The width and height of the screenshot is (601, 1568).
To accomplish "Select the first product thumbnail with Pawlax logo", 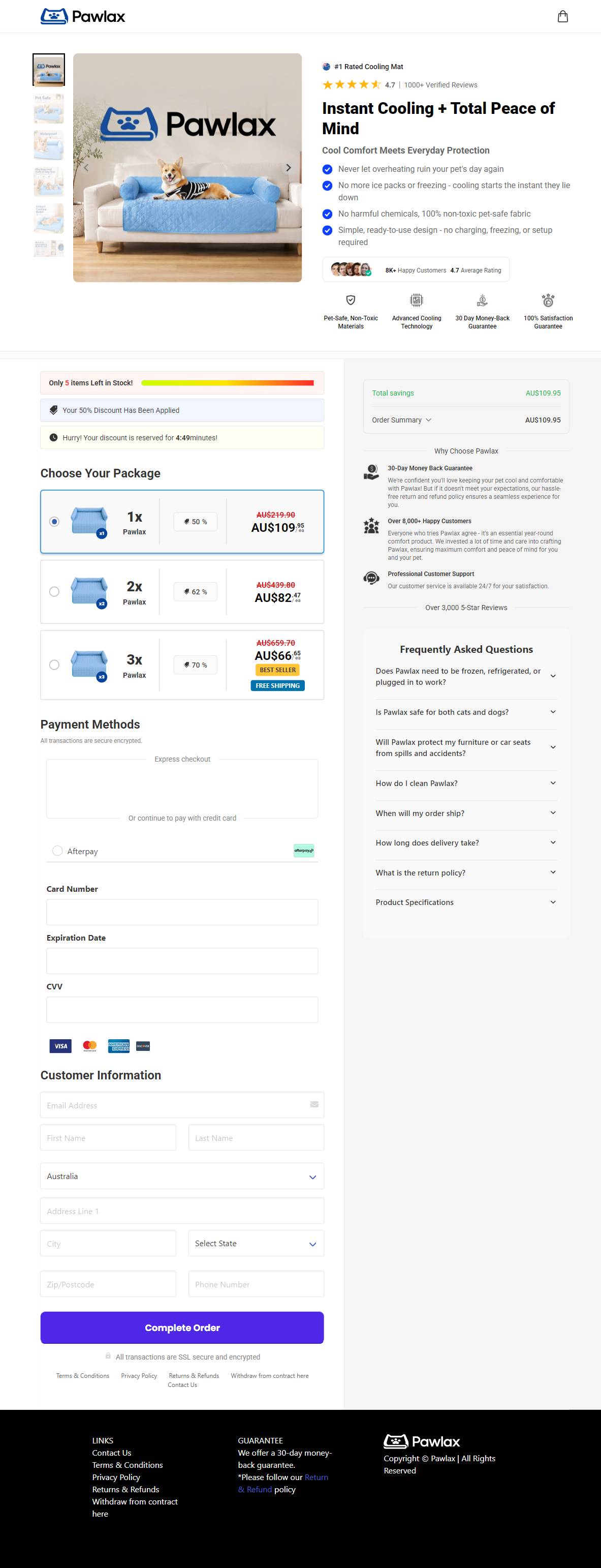I will pyautogui.click(x=49, y=70).
